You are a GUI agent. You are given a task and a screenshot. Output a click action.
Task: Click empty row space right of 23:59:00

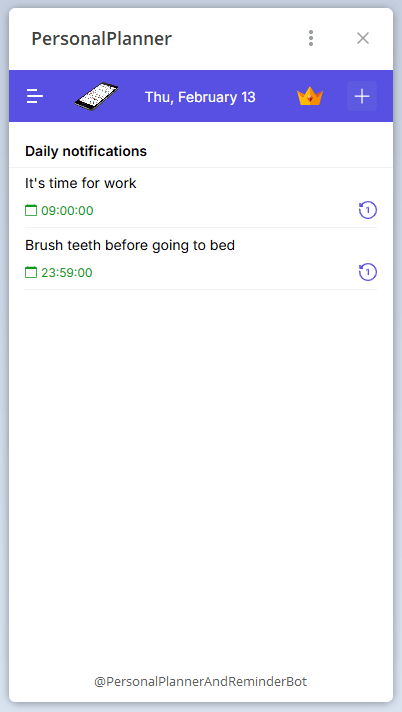click(x=226, y=272)
